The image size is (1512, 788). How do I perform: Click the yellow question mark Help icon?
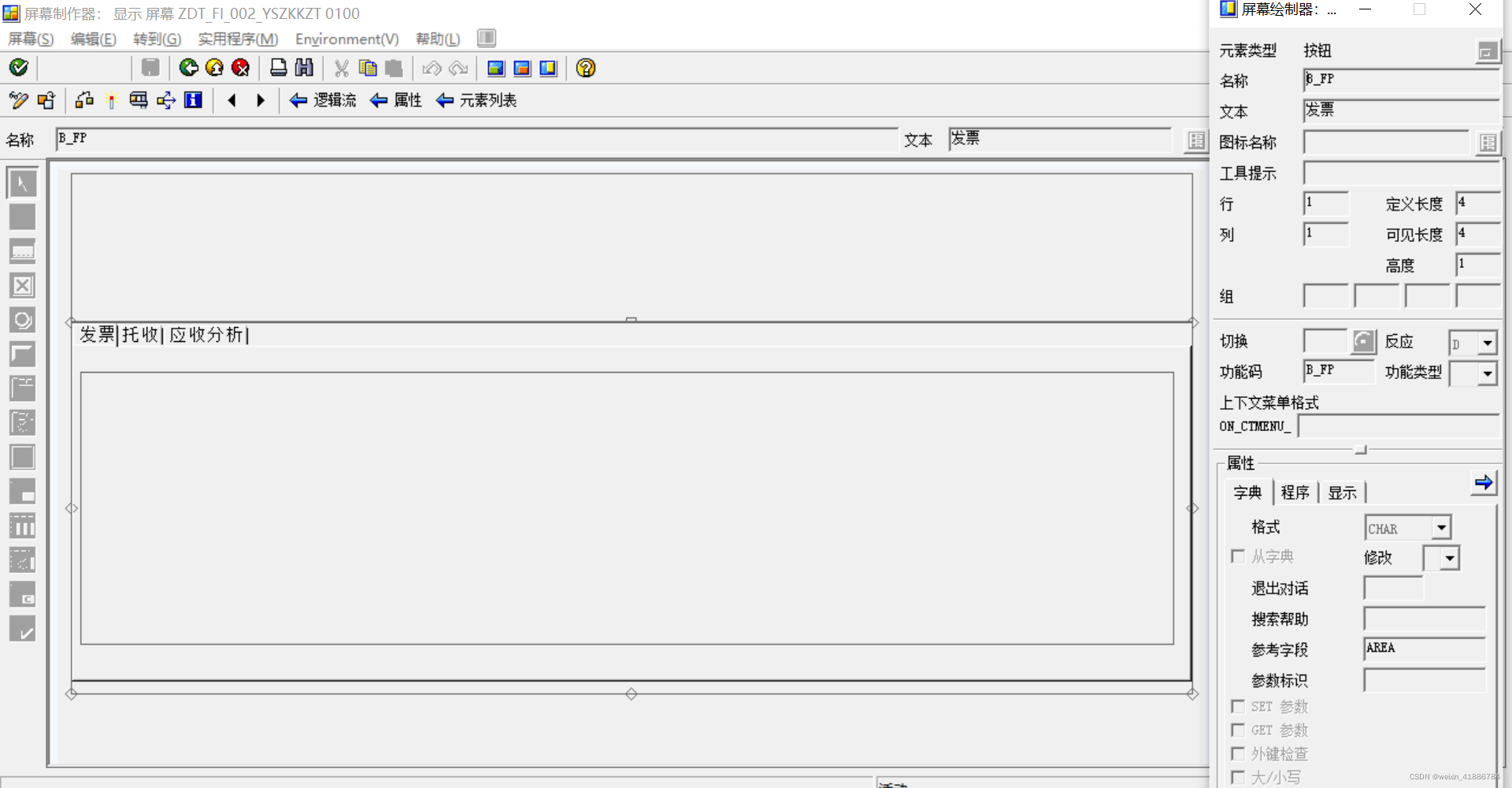(585, 68)
